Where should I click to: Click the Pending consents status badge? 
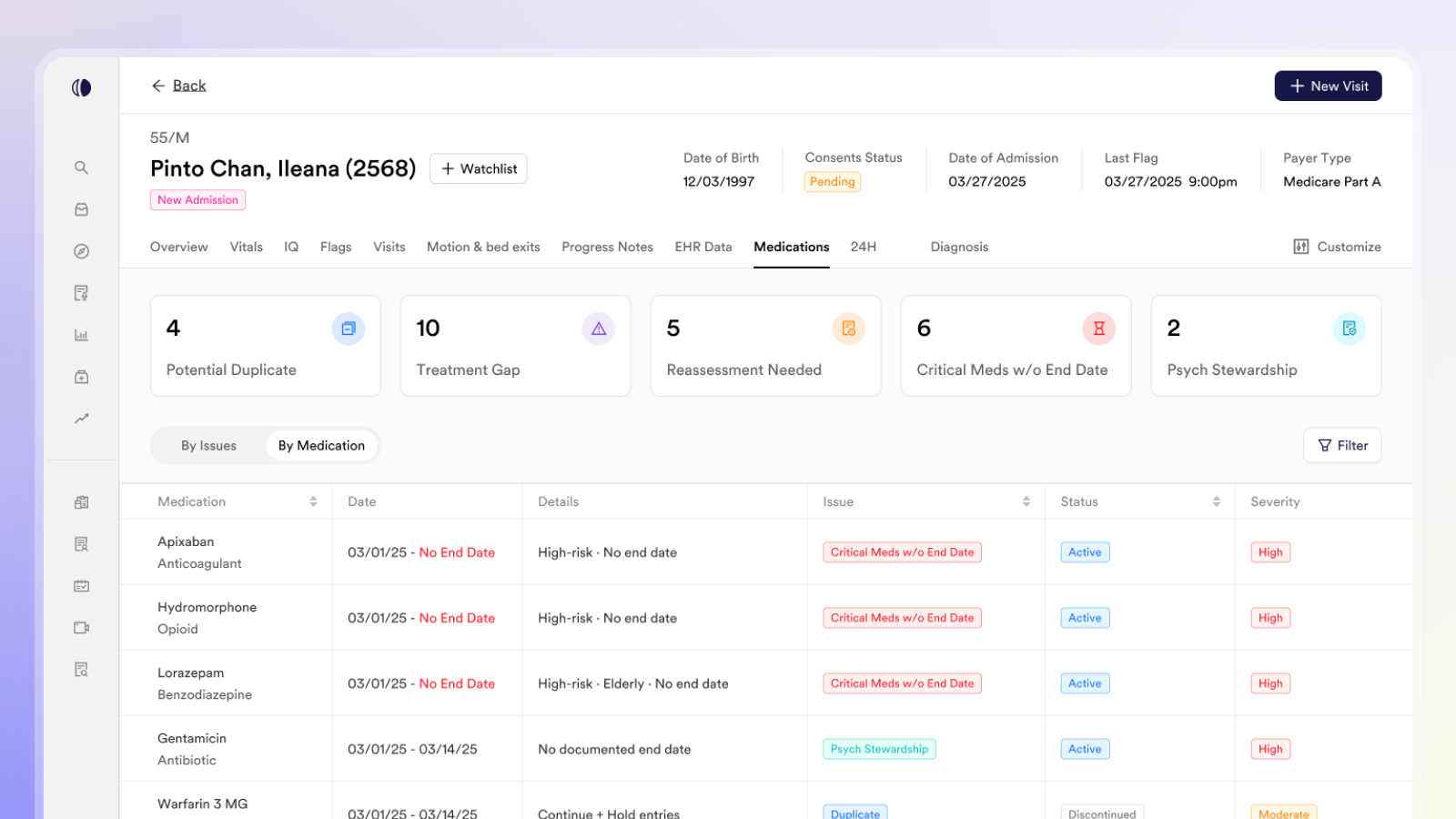(x=833, y=182)
